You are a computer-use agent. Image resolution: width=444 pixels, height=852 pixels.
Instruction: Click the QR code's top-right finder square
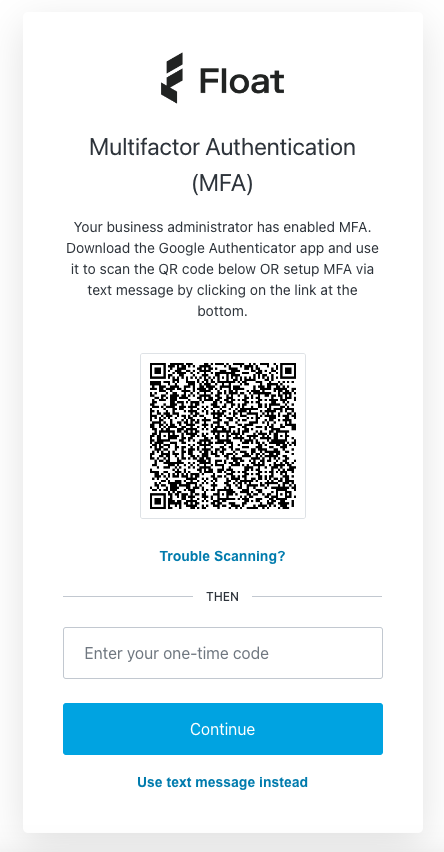pyautogui.click(x=287, y=371)
